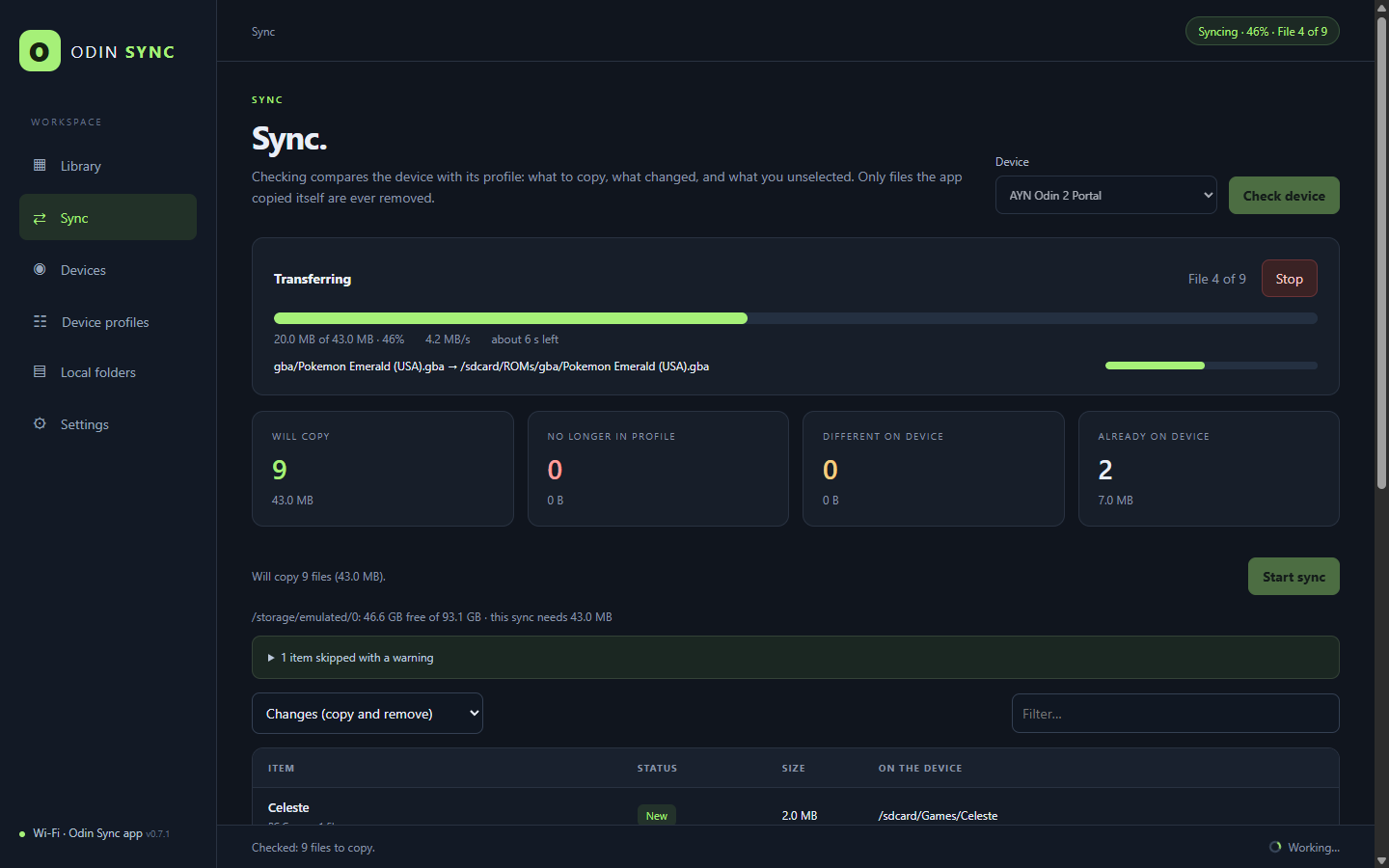
Task: Go to the Sync page in sidebar
Action: point(108,217)
